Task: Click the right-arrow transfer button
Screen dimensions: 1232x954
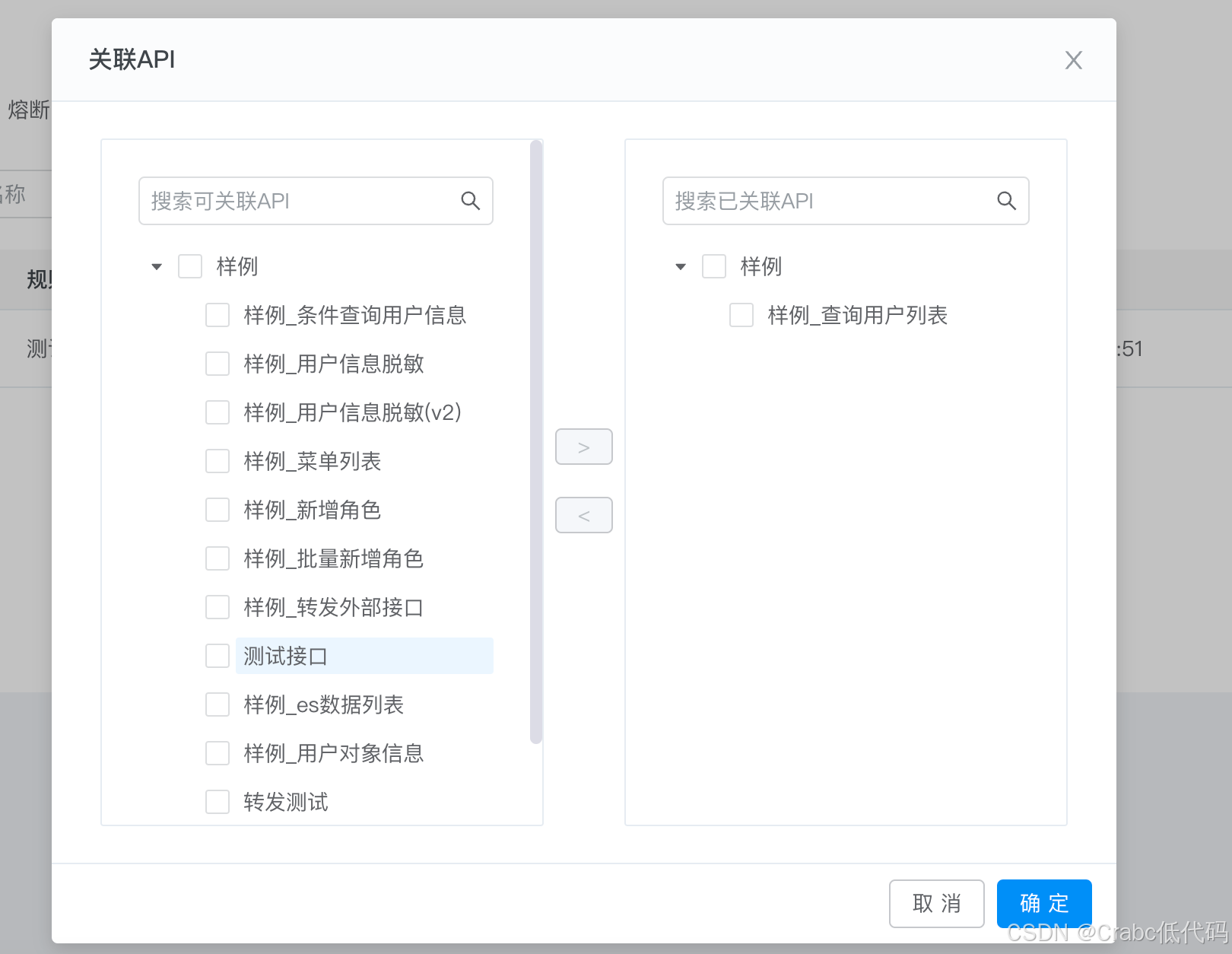Action: 583,447
